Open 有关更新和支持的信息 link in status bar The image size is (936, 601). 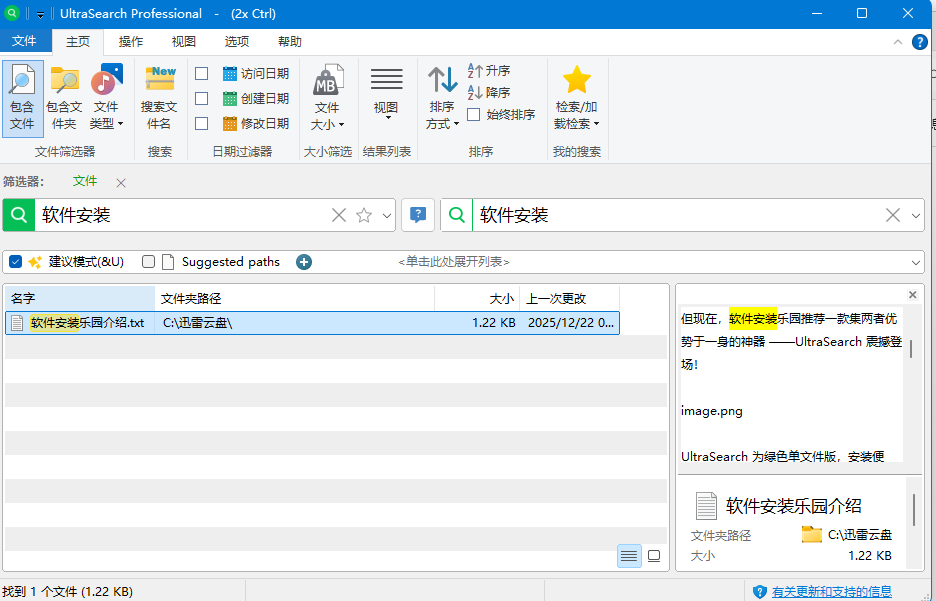831,591
